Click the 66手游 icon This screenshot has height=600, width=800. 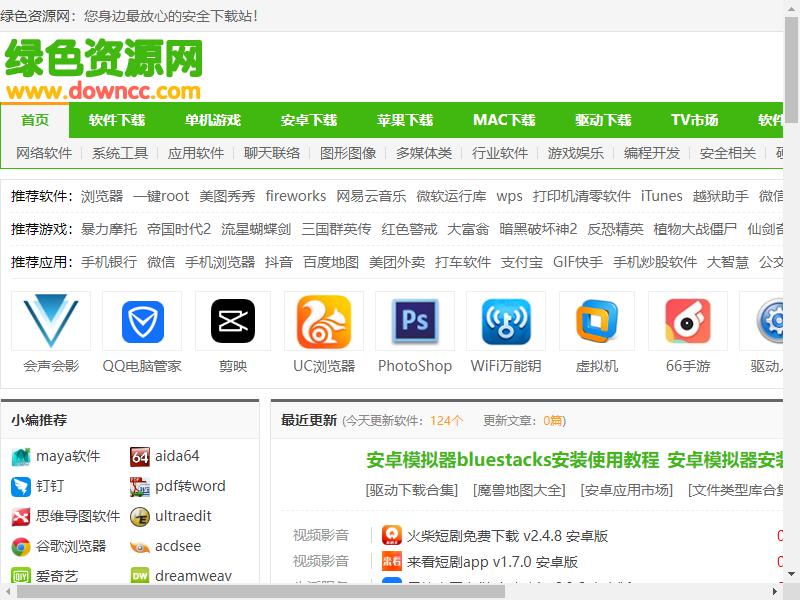[x=688, y=321]
